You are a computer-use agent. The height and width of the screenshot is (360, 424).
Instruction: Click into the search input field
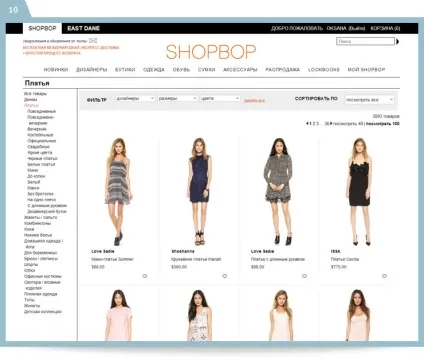365,41
